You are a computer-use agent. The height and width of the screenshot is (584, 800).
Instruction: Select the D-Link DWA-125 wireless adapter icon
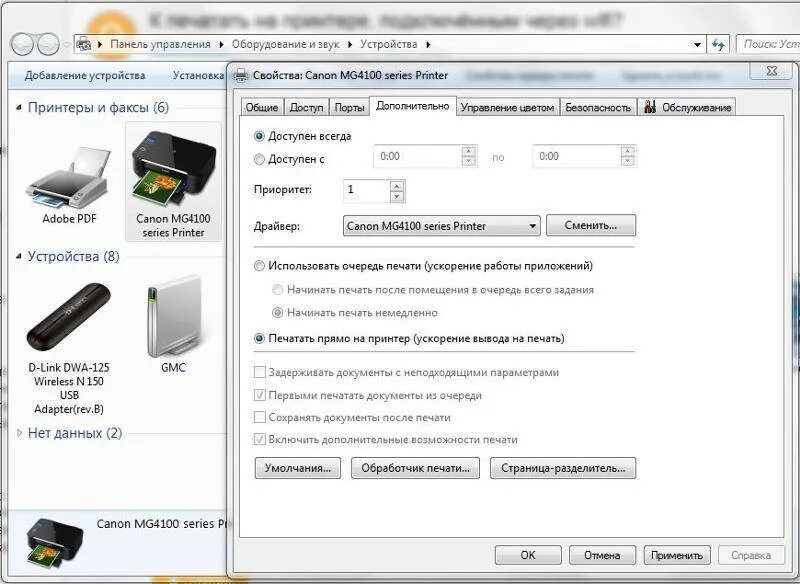pyautogui.click(x=69, y=317)
